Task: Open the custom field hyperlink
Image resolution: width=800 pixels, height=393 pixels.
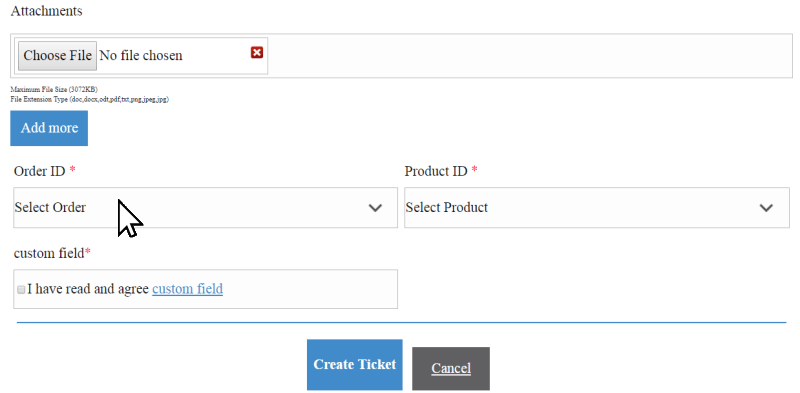Action: pyautogui.click(x=187, y=289)
